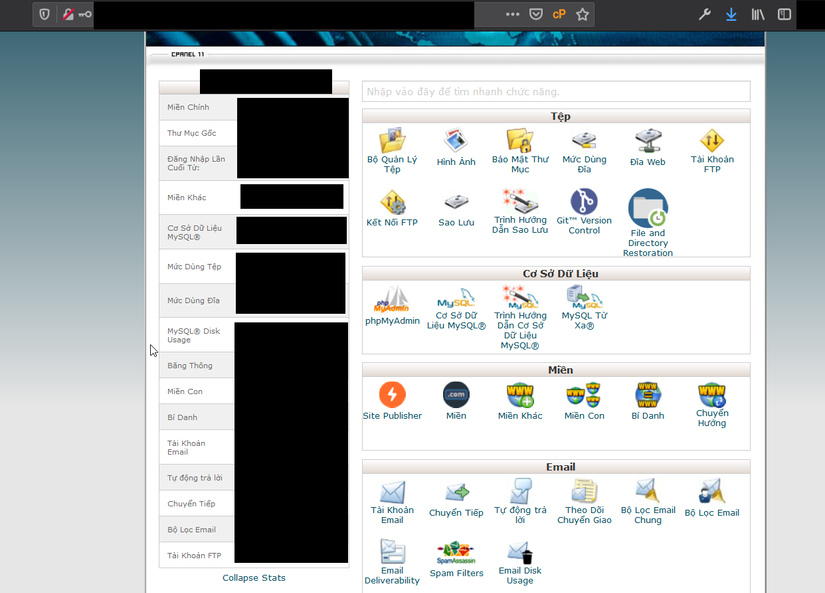Open Trình Hướng Dẫn Cơ Sở Dữ Liệu MySQL wizard
The width and height of the screenshot is (825, 593).
click(x=520, y=298)
